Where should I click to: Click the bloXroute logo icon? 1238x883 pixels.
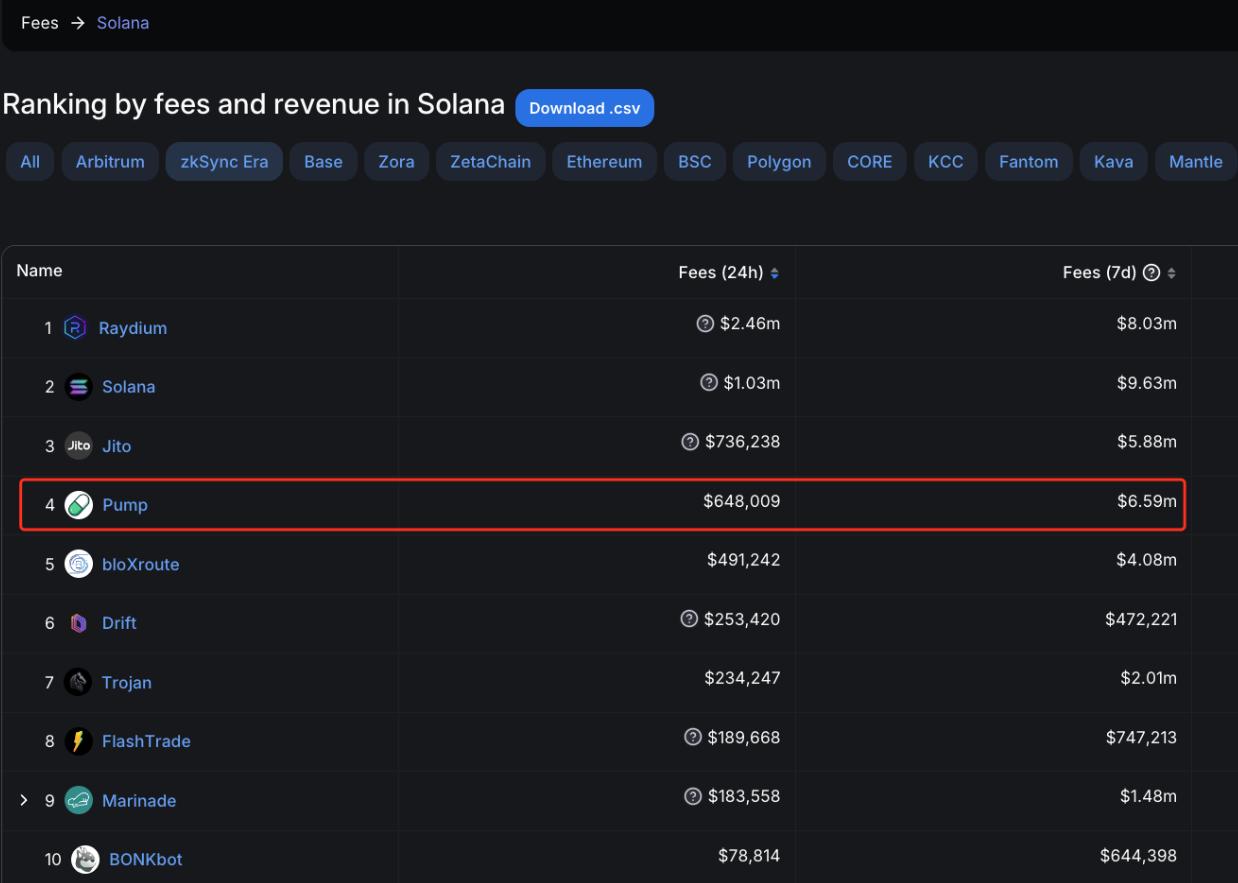[x=78, y=564]
